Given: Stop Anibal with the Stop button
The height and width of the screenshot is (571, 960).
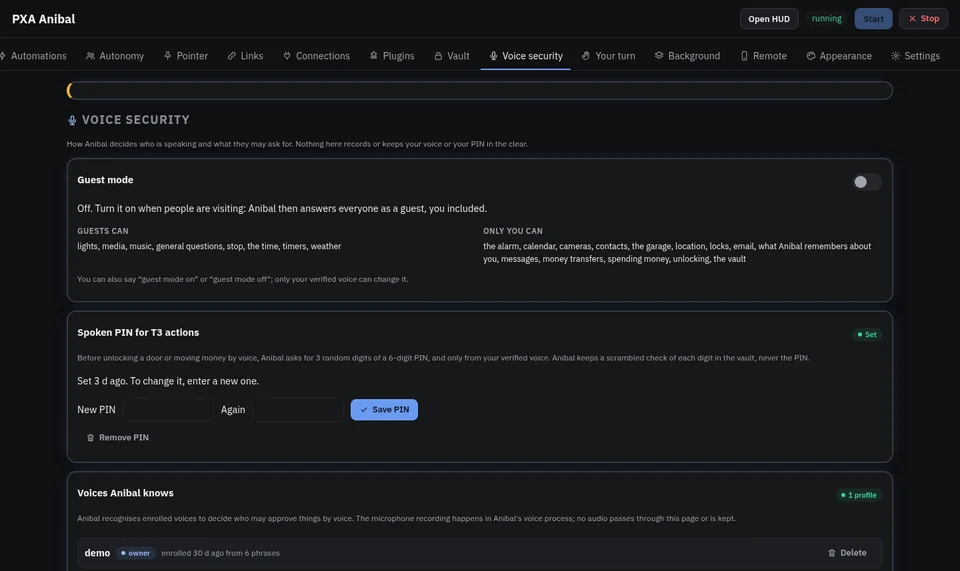Looking at the screenshot, I should pyautogui.click(x=923, y=19).
